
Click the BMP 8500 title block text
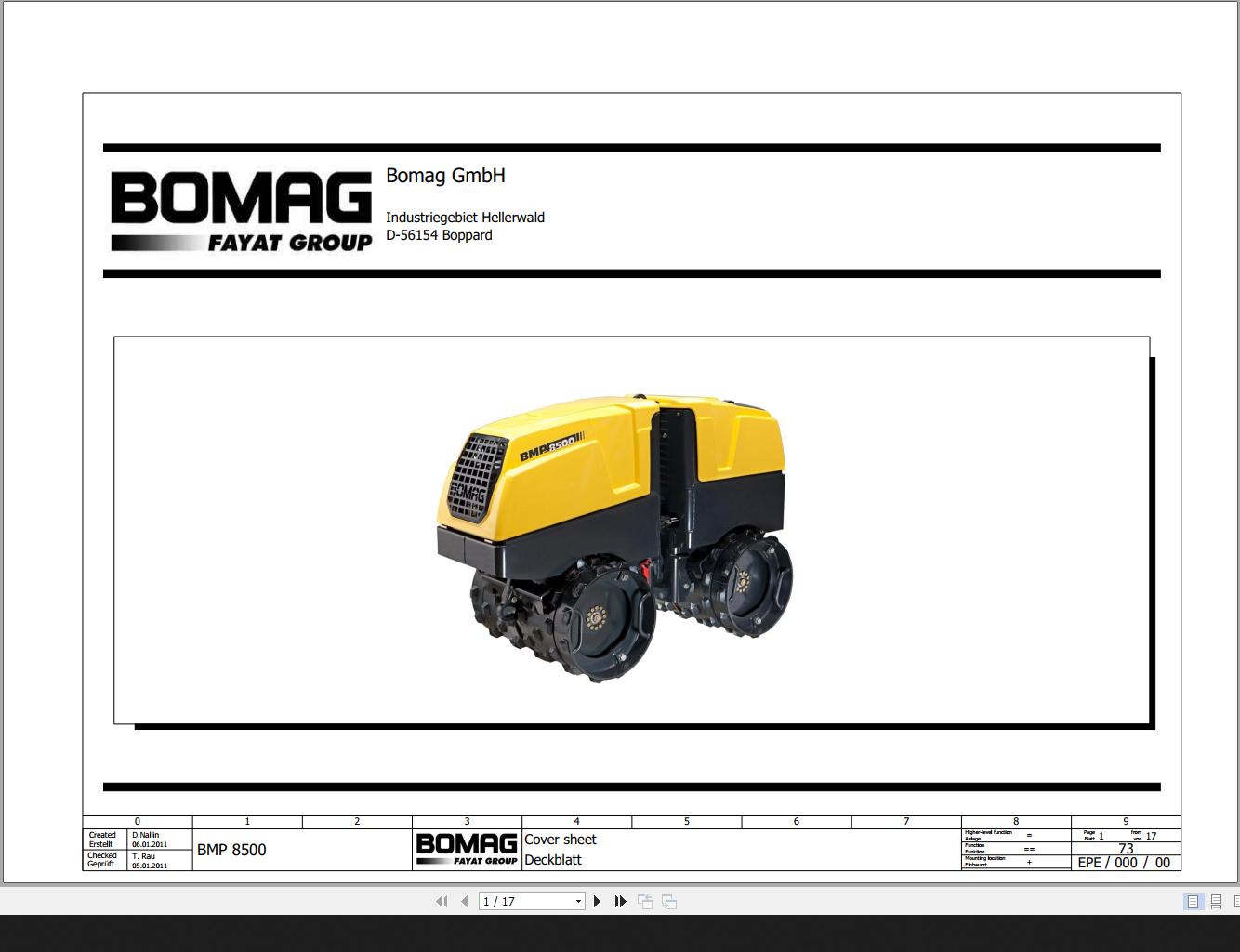pyautogui.click(x=231, y=850)
